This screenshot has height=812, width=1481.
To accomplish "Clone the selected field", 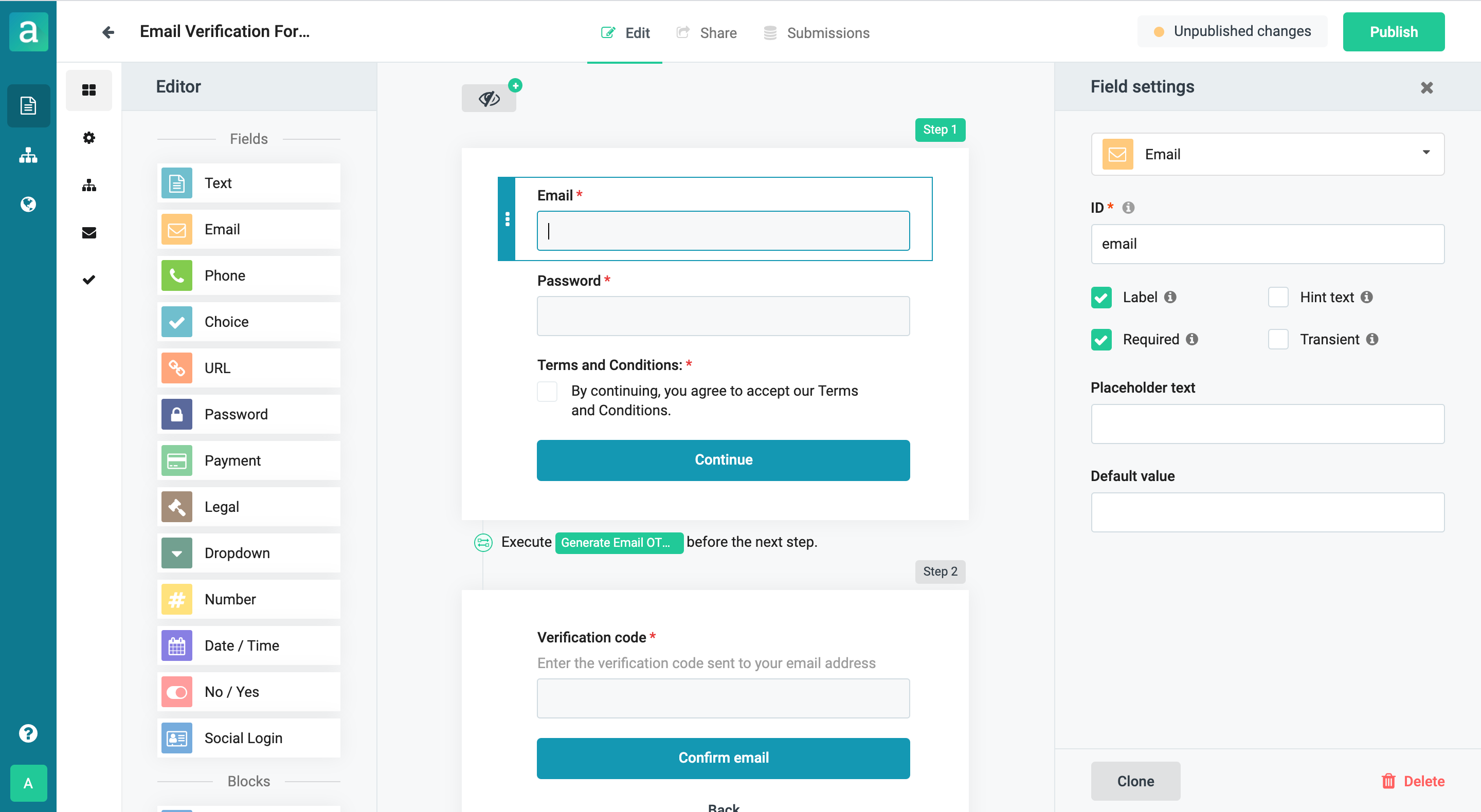I will click(x=1135, y=782).
